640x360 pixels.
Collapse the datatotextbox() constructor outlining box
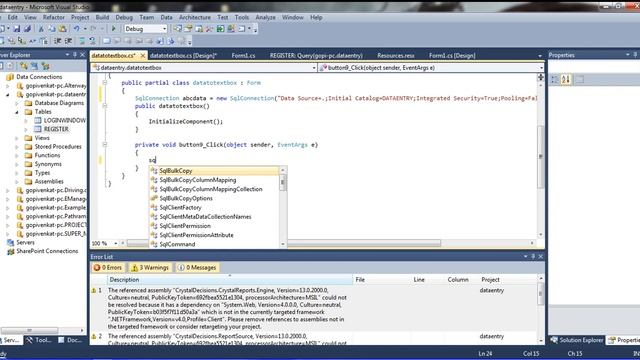(x=105, y=106)
